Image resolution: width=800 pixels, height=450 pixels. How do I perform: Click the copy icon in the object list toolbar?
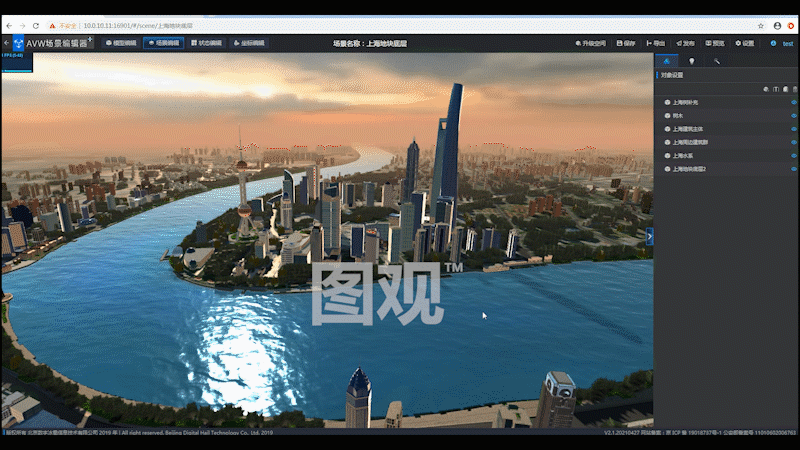(x=785, y=89)
